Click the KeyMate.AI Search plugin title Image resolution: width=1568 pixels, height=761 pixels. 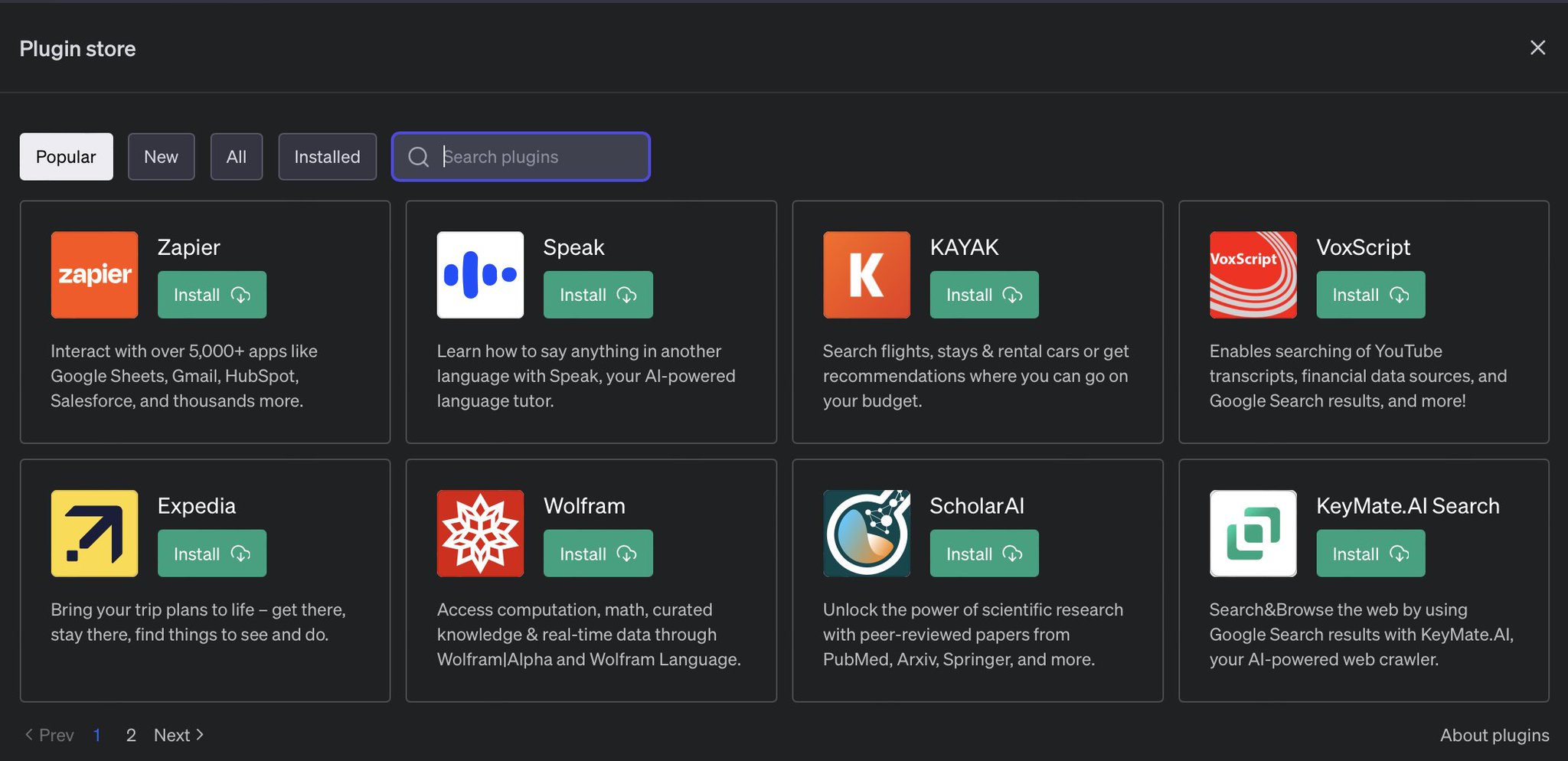pos(1407,506)
